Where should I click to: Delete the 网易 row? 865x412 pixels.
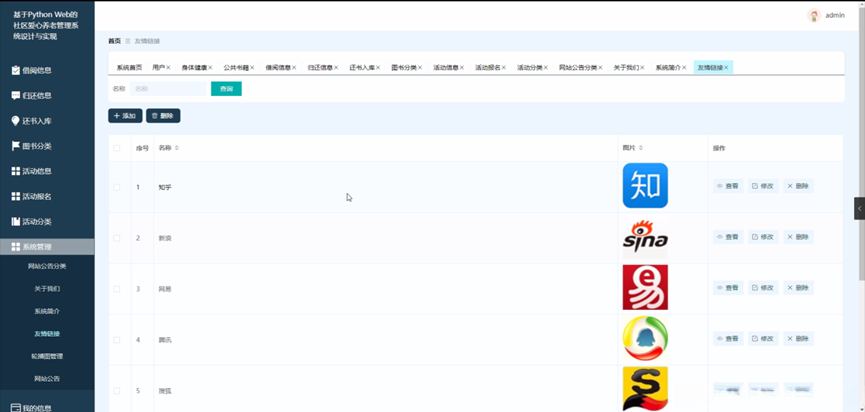tap(798, 288)
